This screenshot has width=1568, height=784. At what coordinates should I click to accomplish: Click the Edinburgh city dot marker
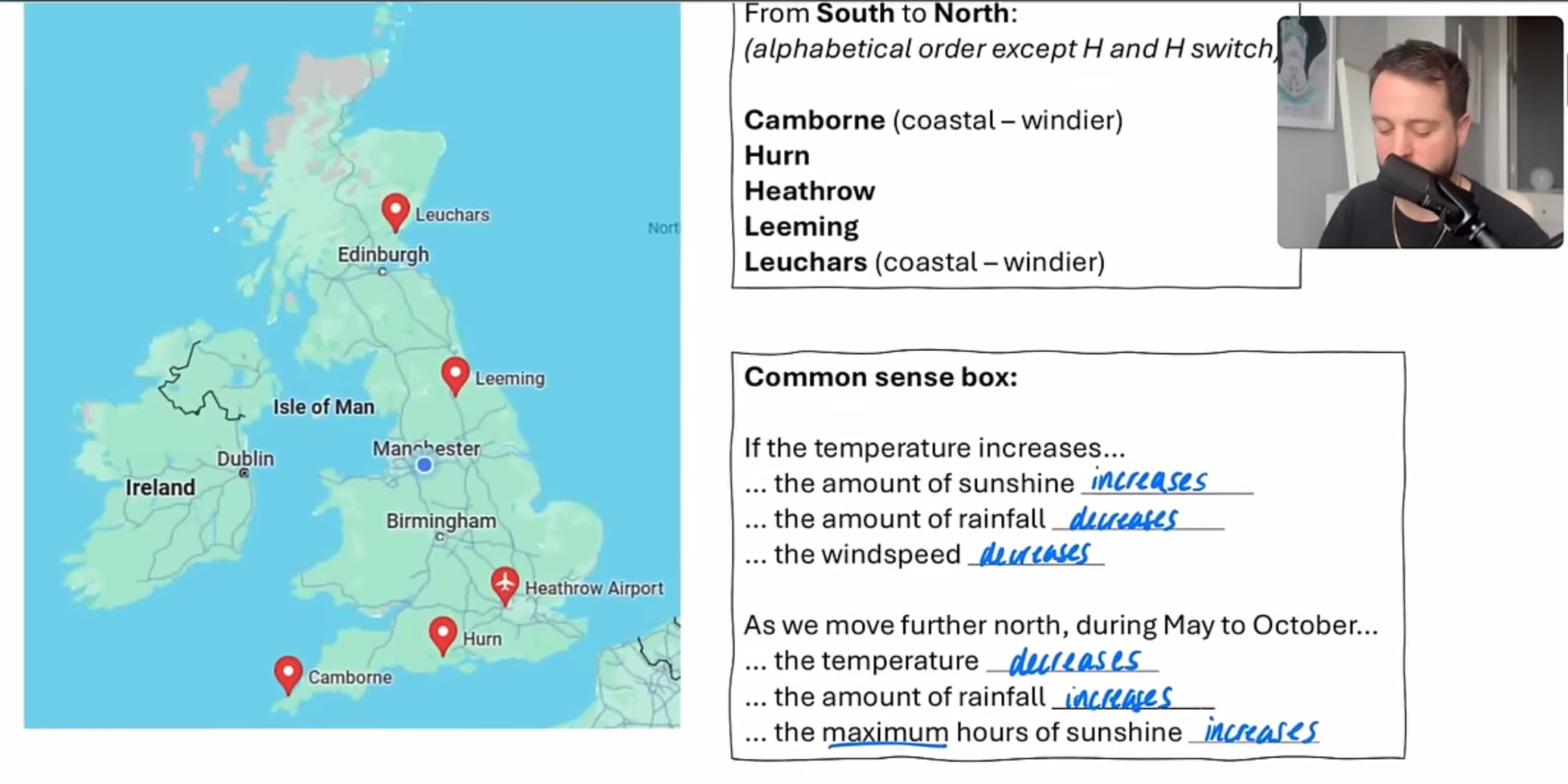pos(382,271)
